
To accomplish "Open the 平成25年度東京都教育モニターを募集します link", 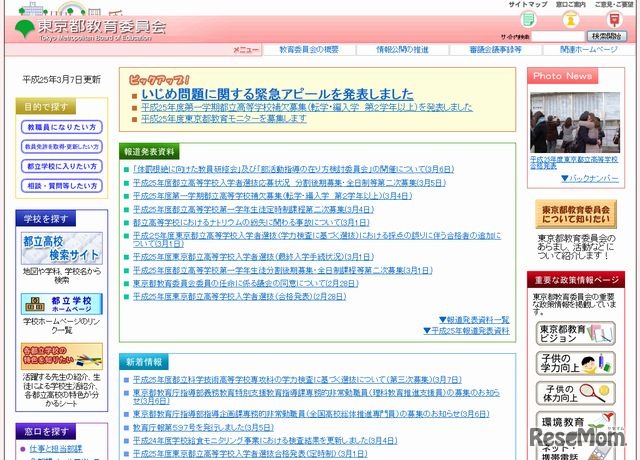I will pos(224,119).
